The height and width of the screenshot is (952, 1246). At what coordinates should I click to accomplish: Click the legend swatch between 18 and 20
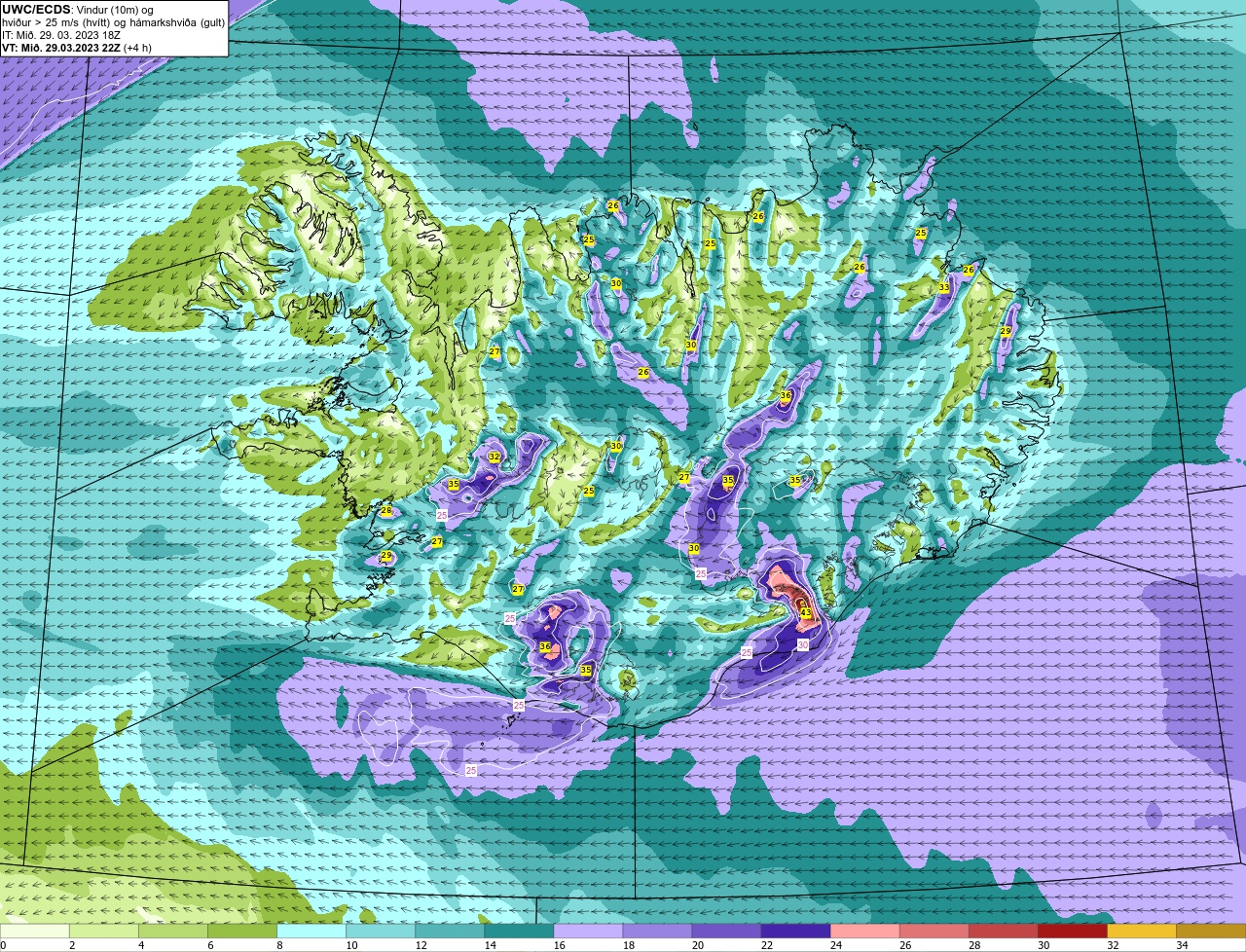[x=657, y=931]
